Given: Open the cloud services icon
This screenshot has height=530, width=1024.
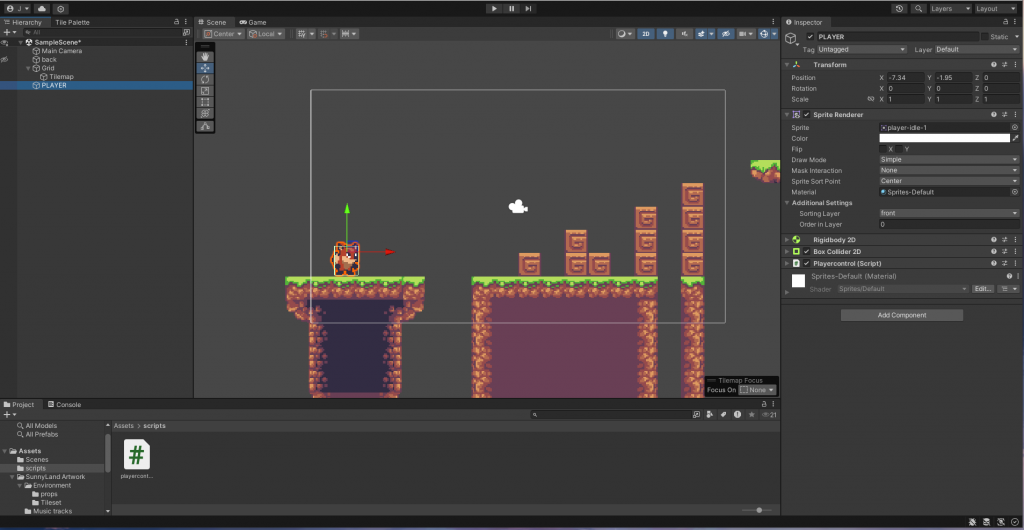Looking at the screenshot, I should pyautogui.click(x=42, y=8).
